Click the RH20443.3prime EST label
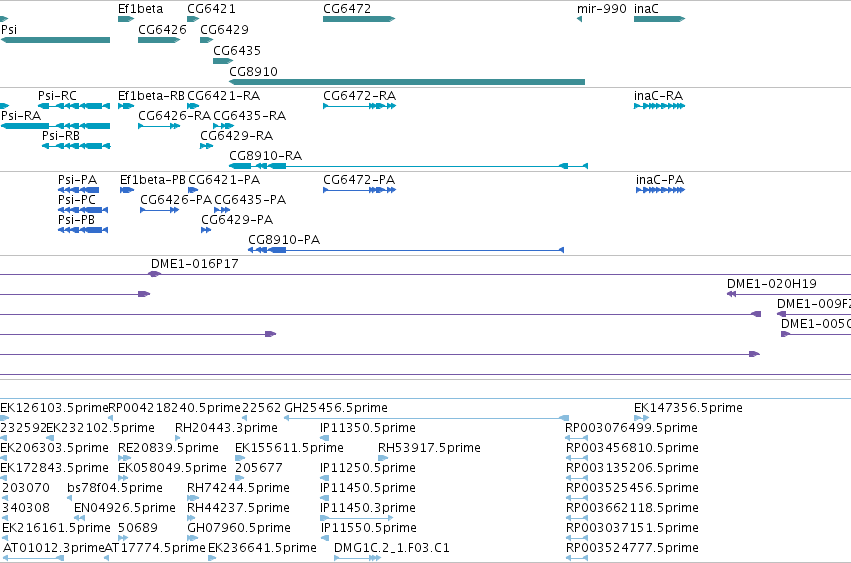The image size is (851, 563). point(226,428)
